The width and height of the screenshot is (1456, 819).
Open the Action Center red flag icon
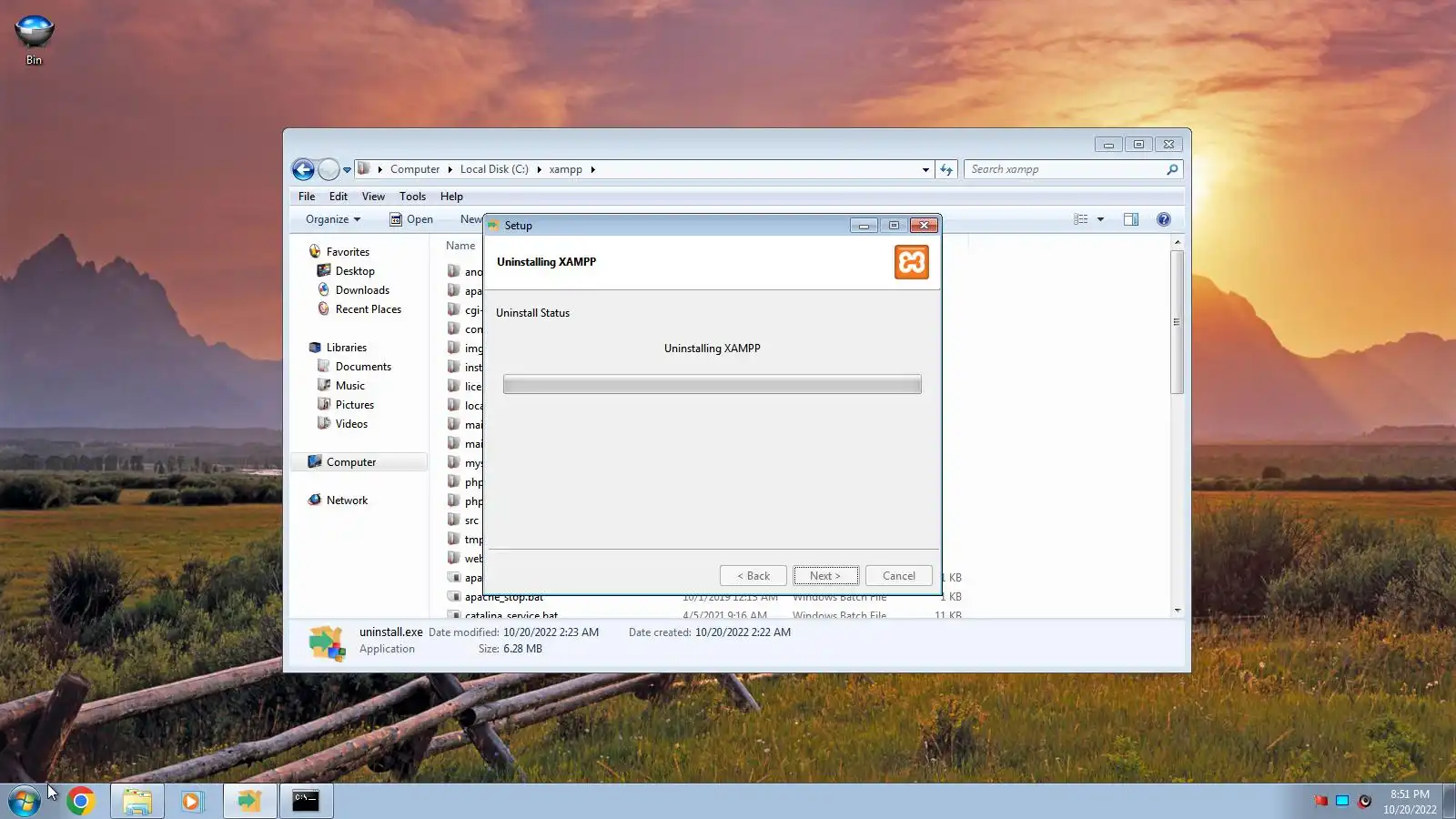[x=1320, y=801]
